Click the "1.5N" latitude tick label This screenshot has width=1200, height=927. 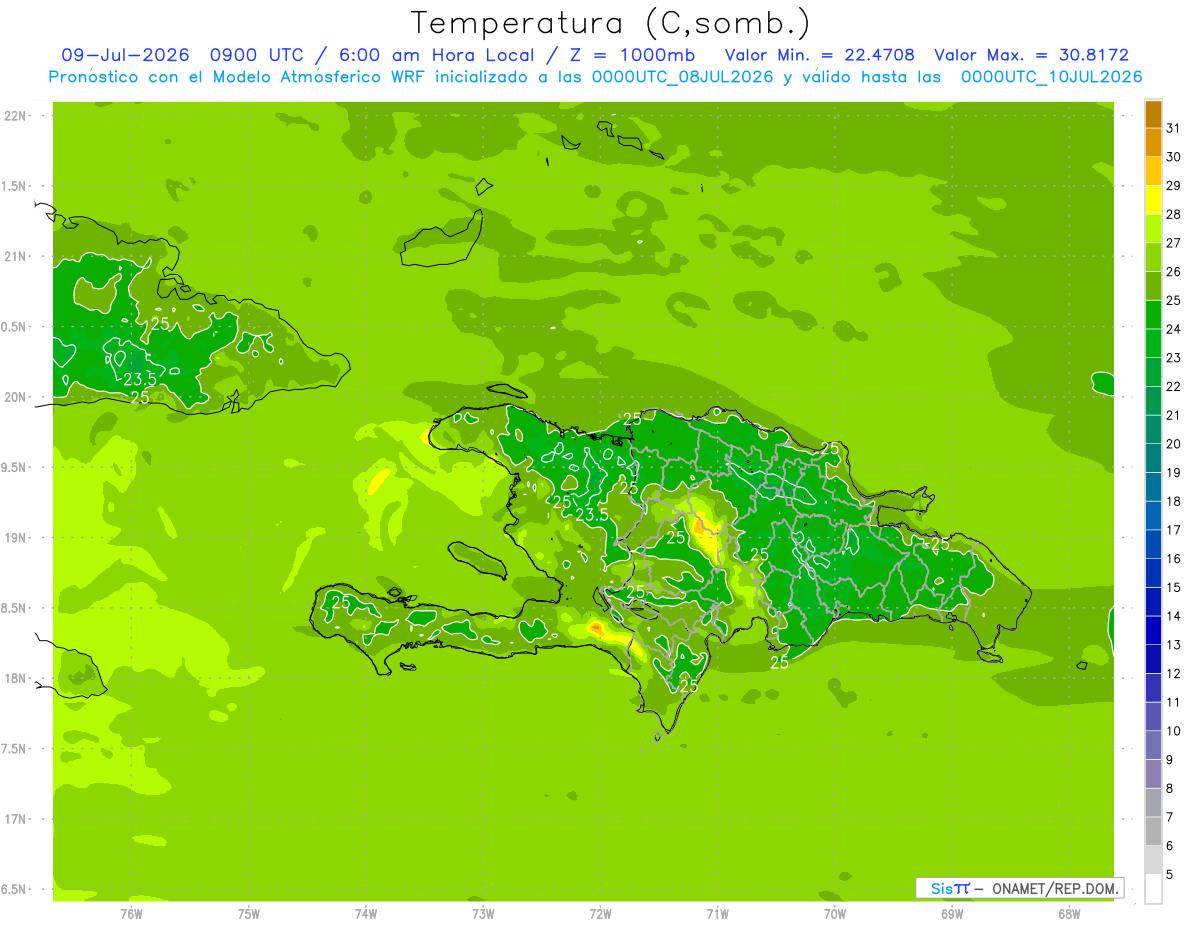pyautogui.click(x=15, y=186)
